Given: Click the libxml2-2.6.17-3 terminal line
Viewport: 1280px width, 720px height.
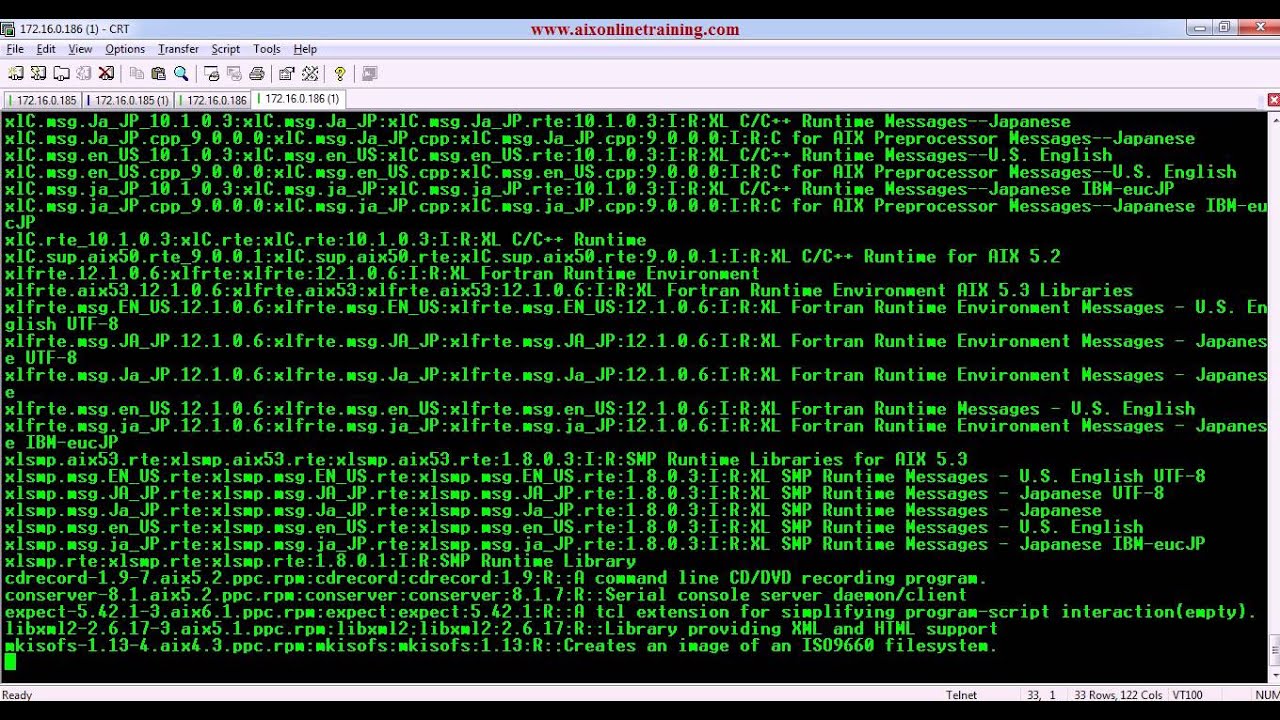Looking at the screenshot, I should point(500,629).
